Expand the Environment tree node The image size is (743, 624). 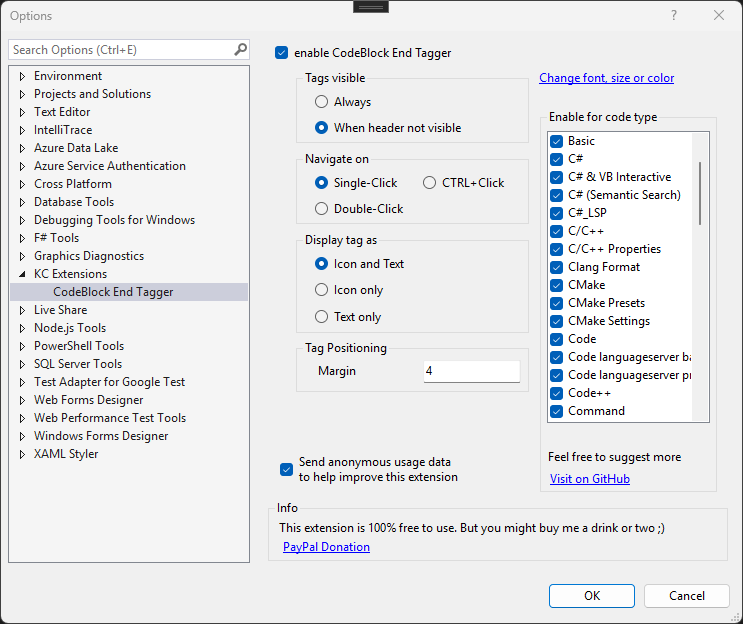(x=22, y=76)
